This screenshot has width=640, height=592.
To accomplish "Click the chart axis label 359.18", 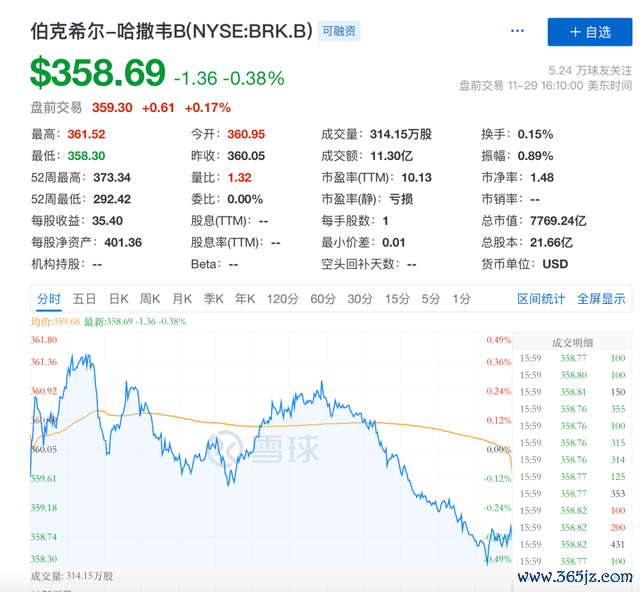I will [x=44, y=508].
